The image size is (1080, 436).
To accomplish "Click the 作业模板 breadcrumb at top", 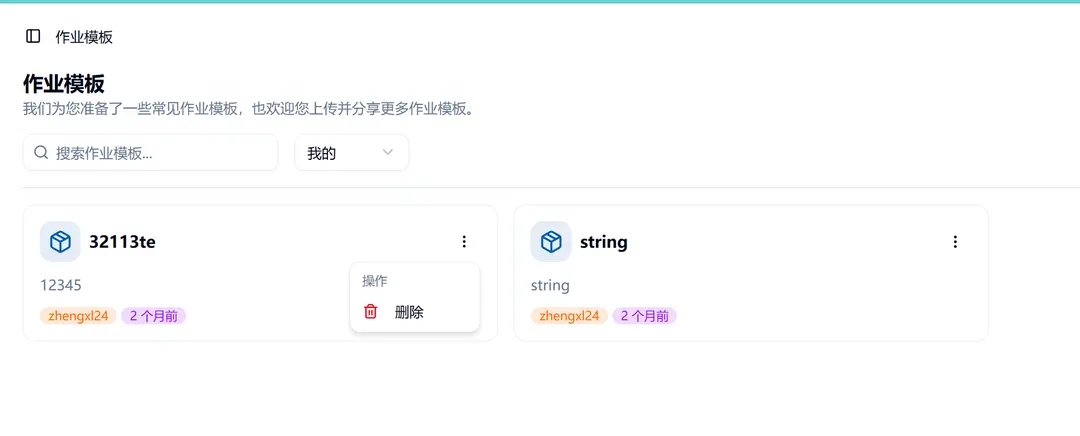I will 84,37.
